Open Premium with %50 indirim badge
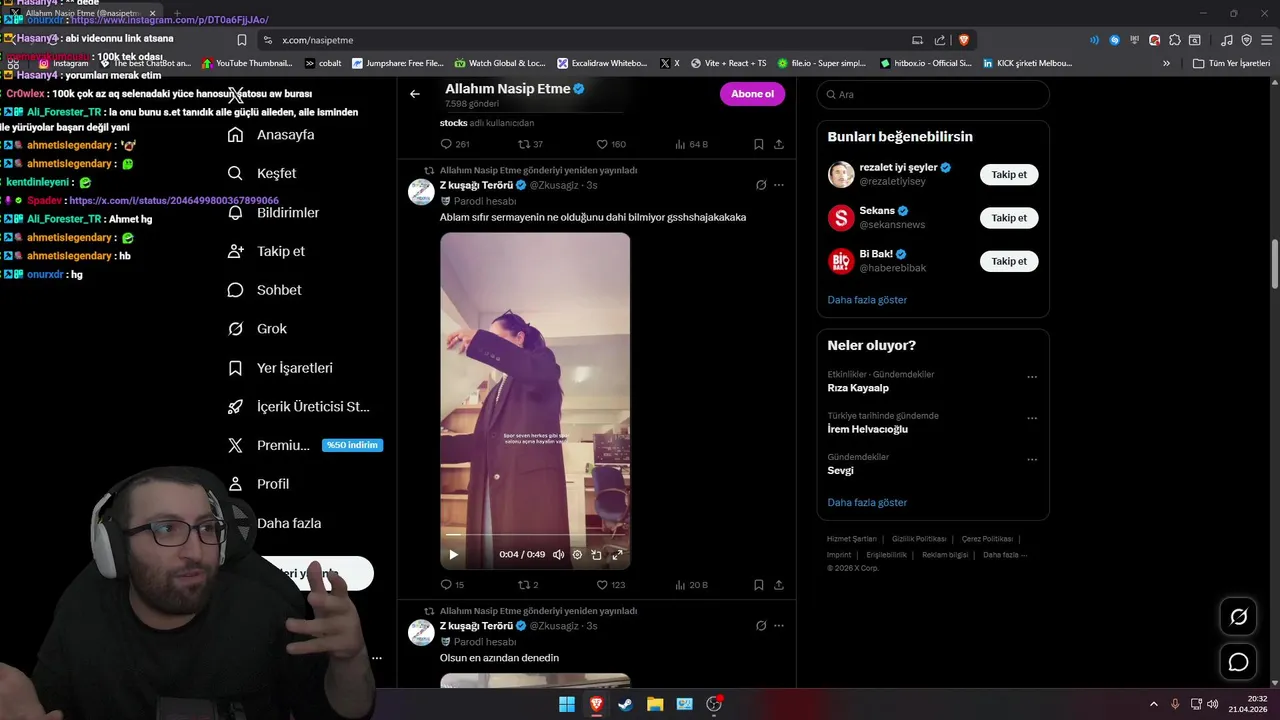 click(304, 445)
